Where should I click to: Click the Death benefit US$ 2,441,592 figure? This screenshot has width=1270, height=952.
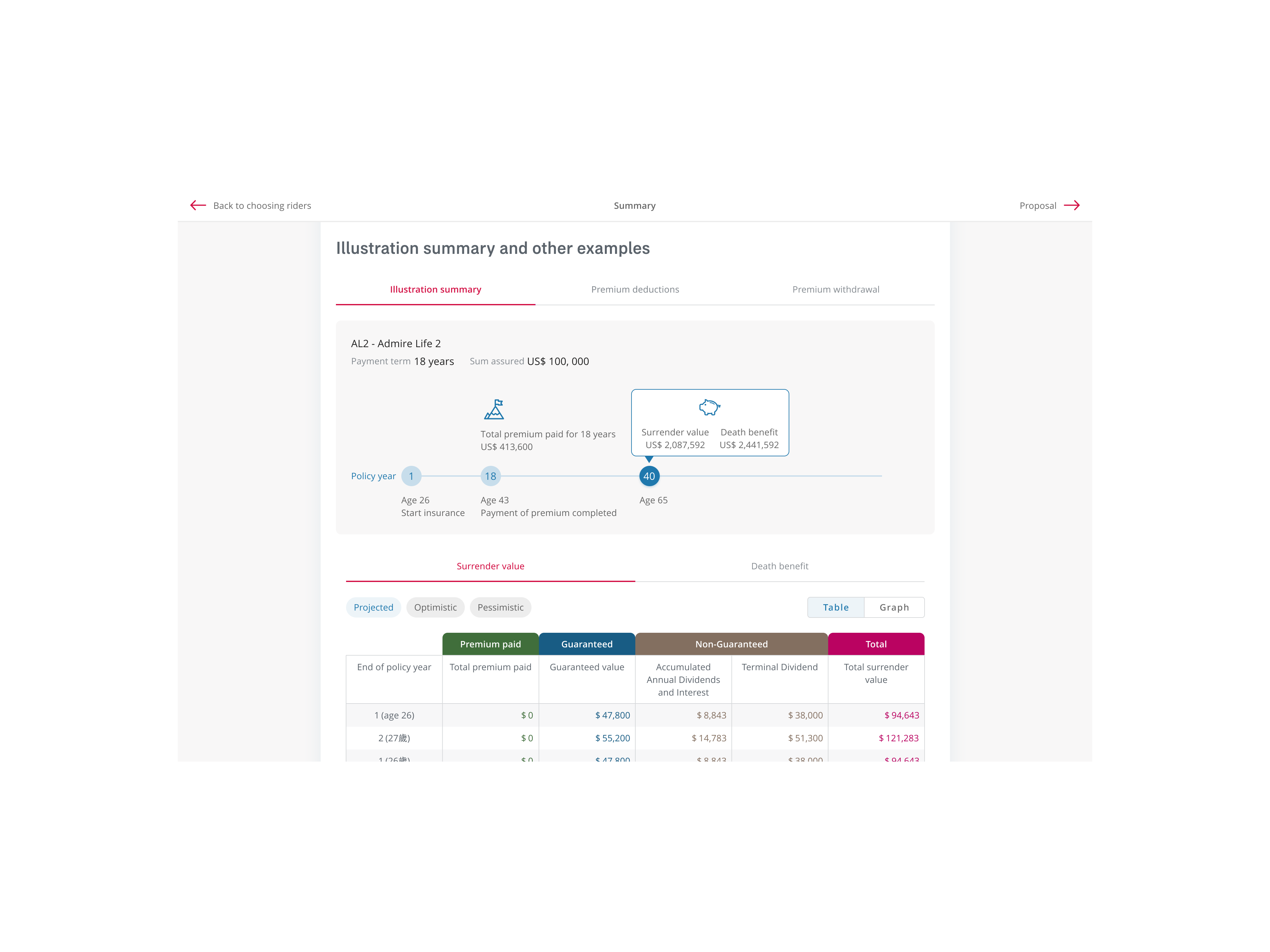tap(749, 445)
